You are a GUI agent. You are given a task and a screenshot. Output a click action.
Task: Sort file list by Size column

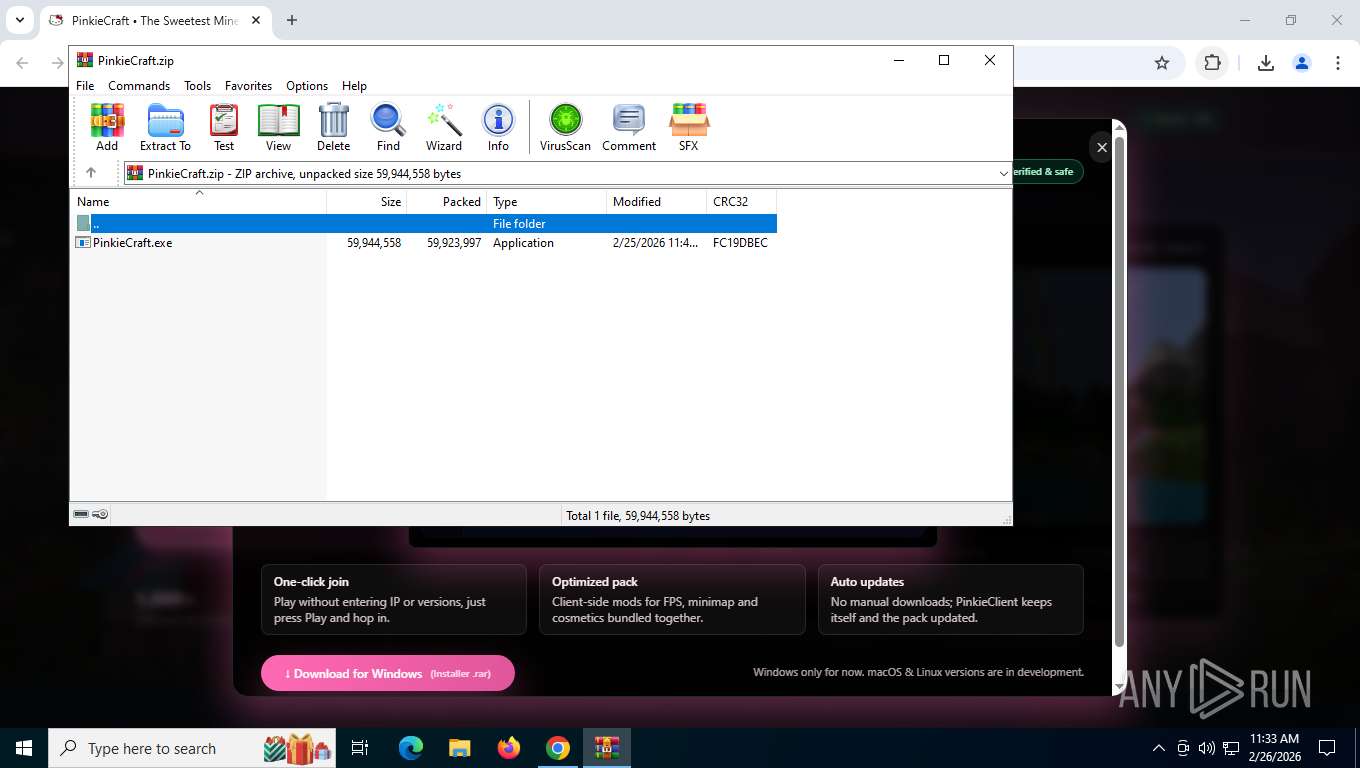coord(367,201)
